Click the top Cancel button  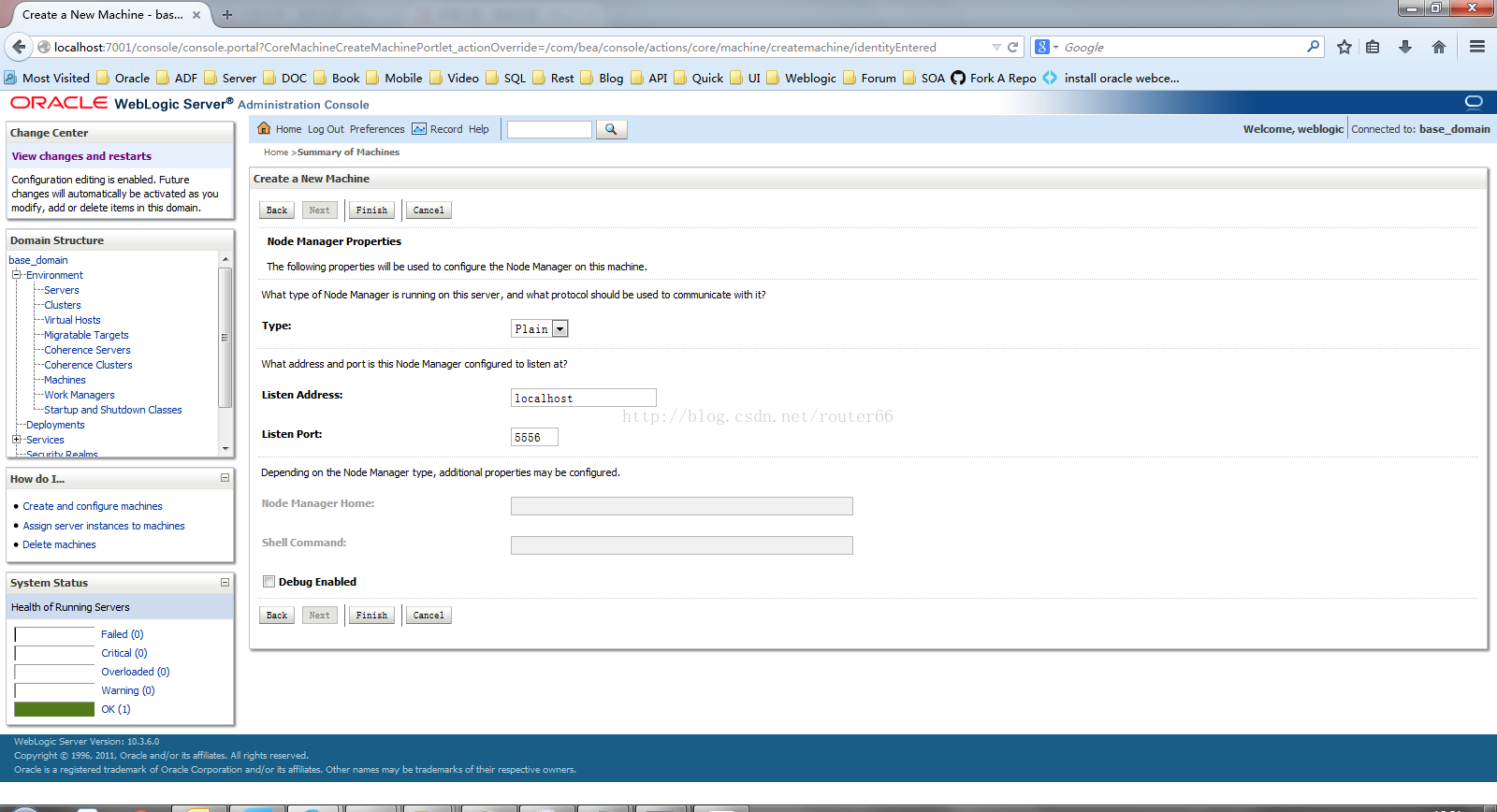429,210
